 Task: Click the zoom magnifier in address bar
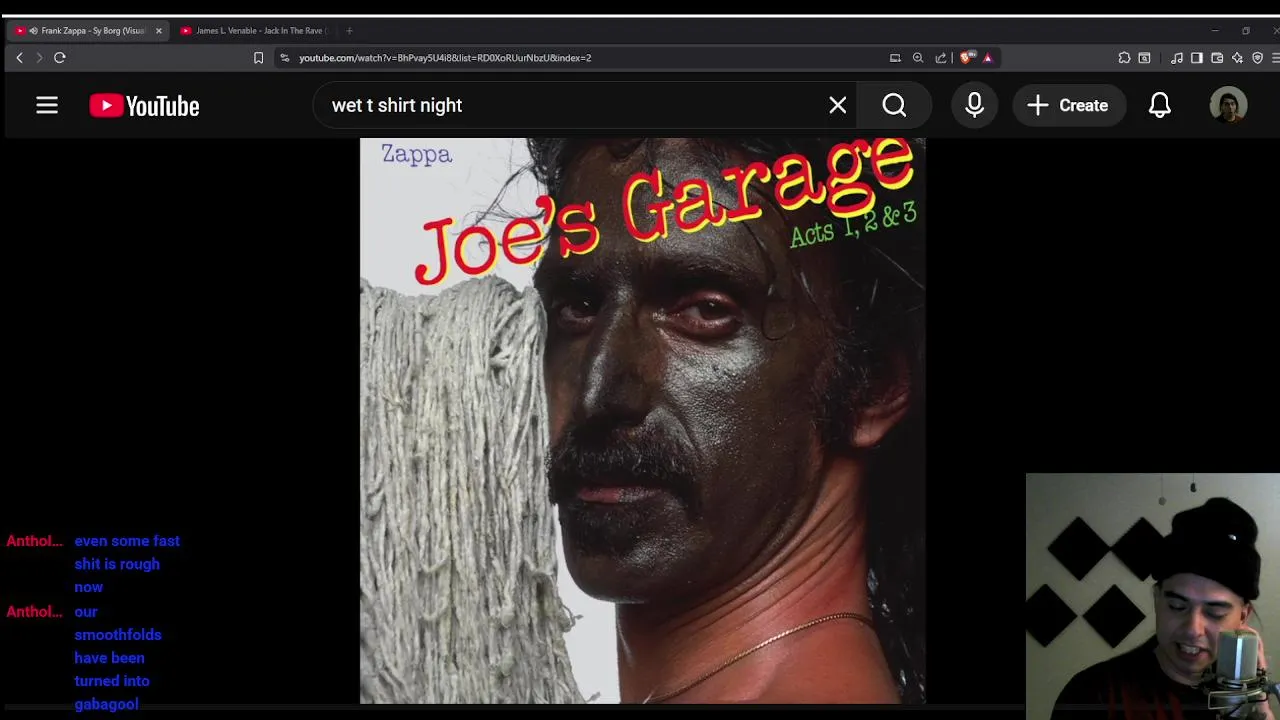click(918, 58)
